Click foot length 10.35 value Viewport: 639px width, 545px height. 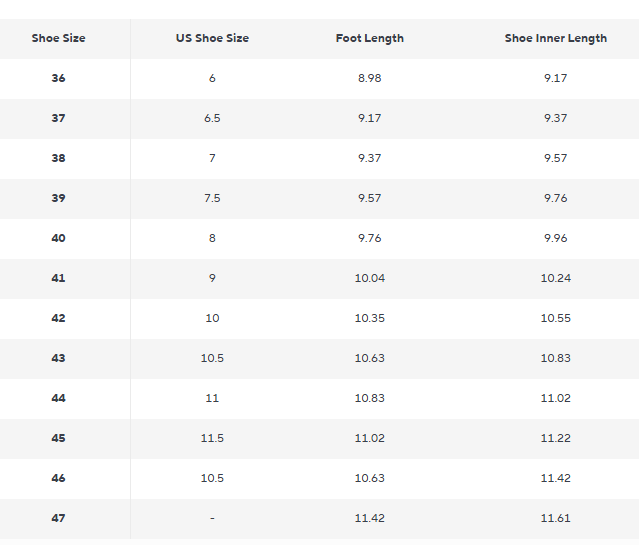click(x=370, y=318)
